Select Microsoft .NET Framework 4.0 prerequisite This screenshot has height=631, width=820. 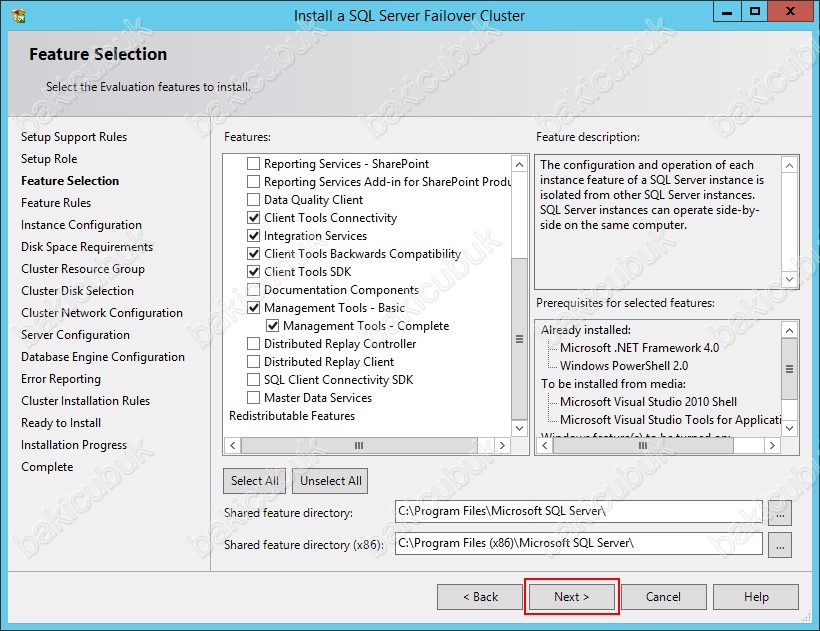639,348
